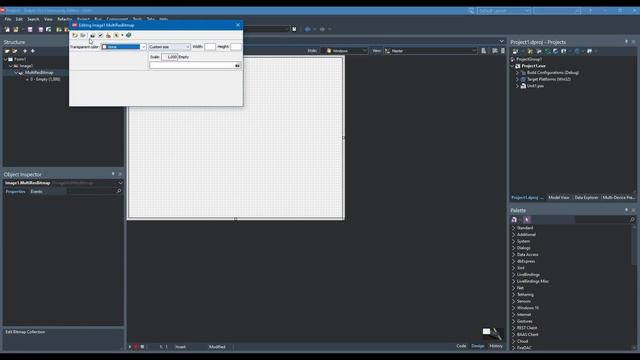Open the View dropdown (Master)
This screenshot has width=640, height=360.
430,51
